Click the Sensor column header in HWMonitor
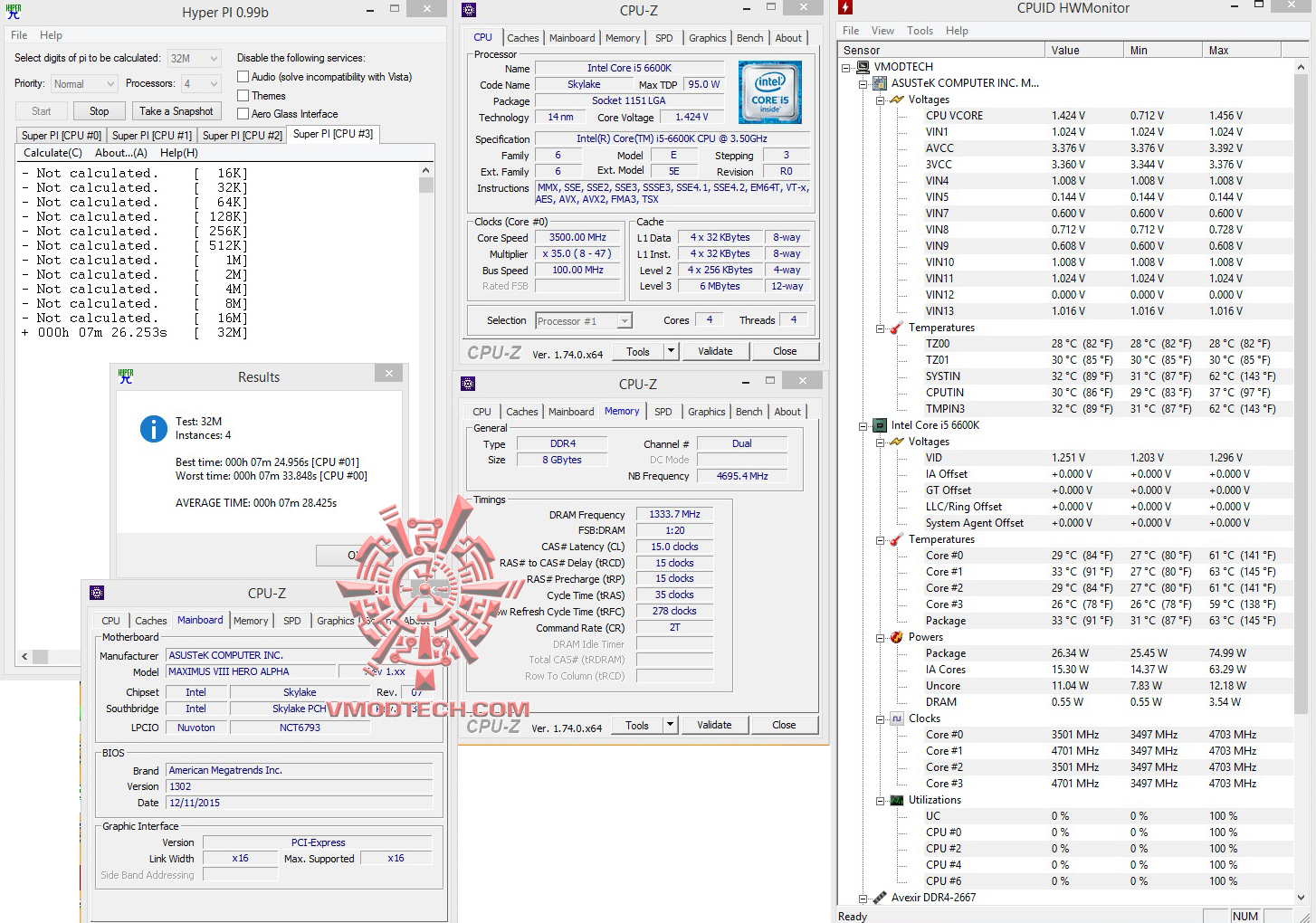Screen dimensions: 1316x923 [x=941, y=51]
